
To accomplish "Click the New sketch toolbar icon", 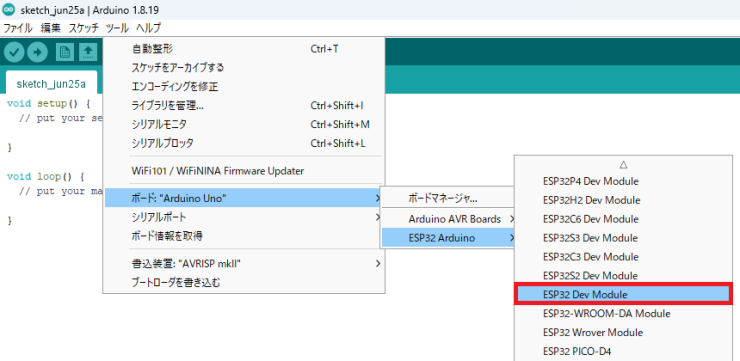I will 65,52.
